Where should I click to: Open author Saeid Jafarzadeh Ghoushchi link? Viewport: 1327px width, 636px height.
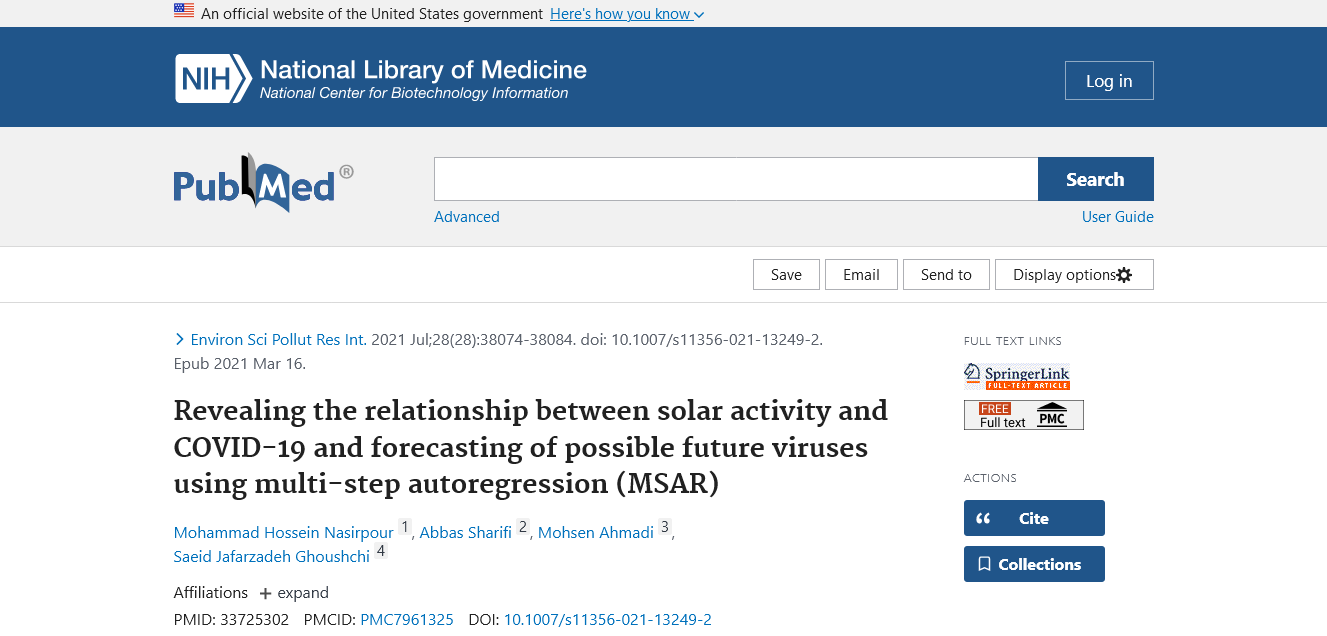[x=272, y=556]
